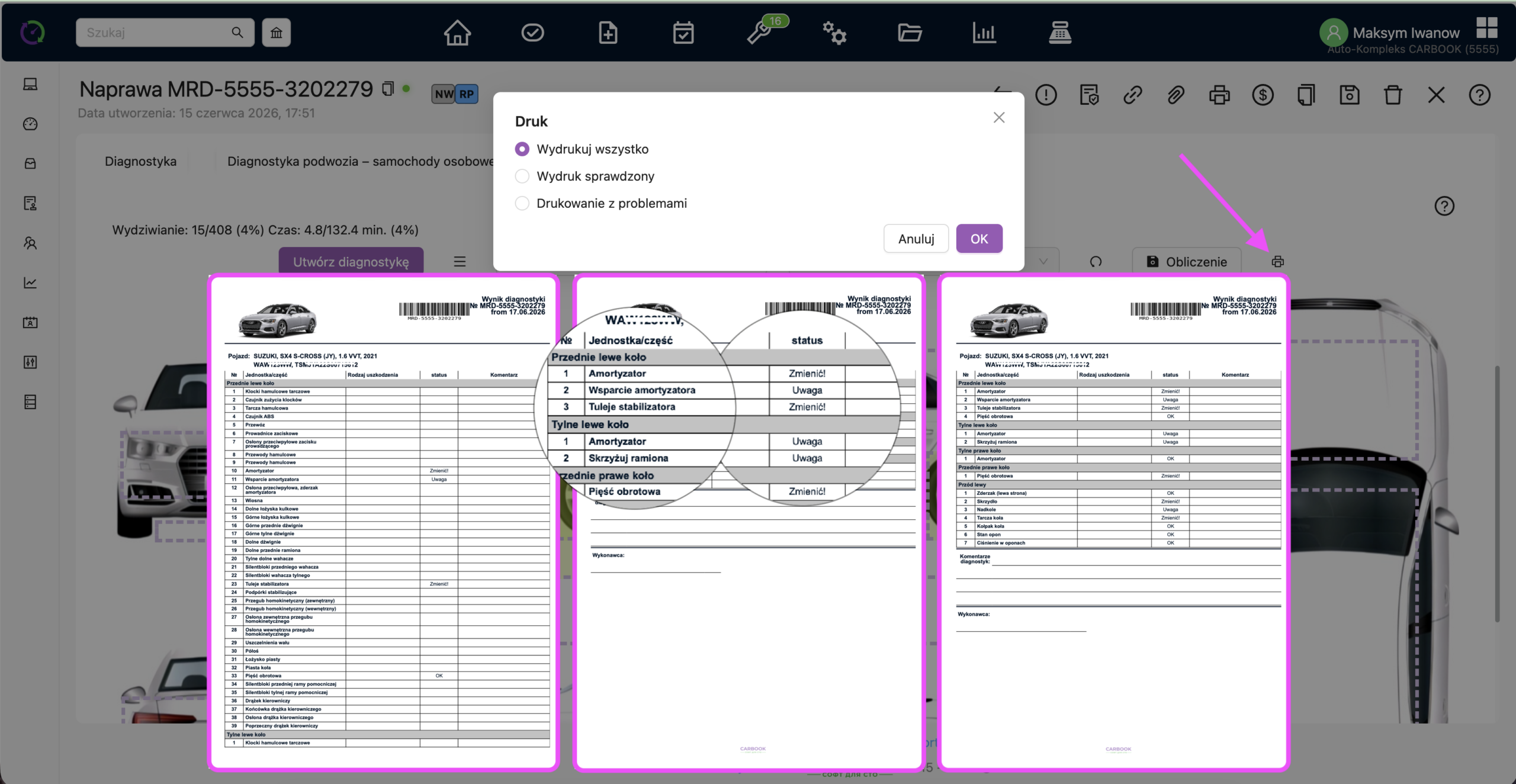
Task: Open the bar chart reports icon
Action: [x=984, y=33]
